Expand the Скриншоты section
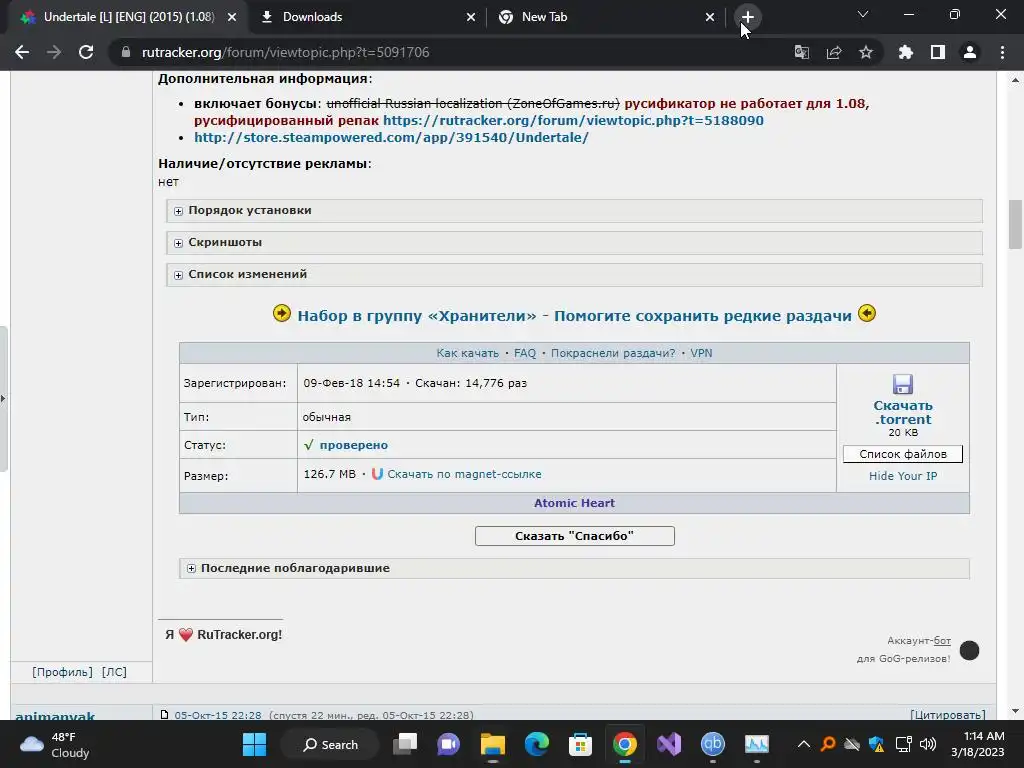 pyautogui.click(x=575, y=242)
